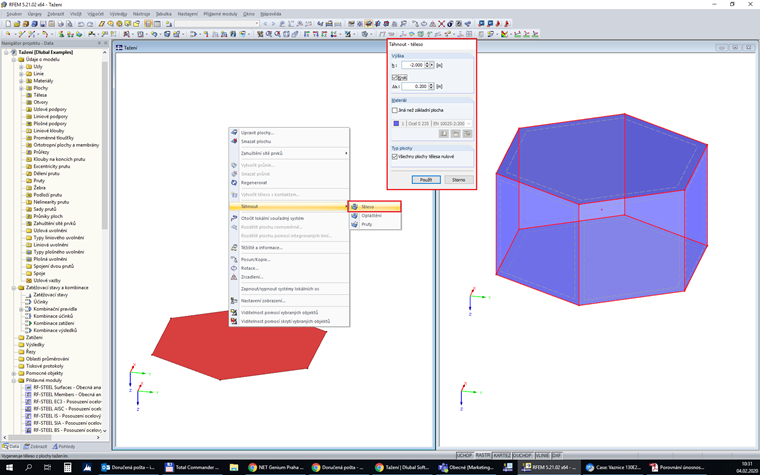Click the Δh step input field

point(414,86)
